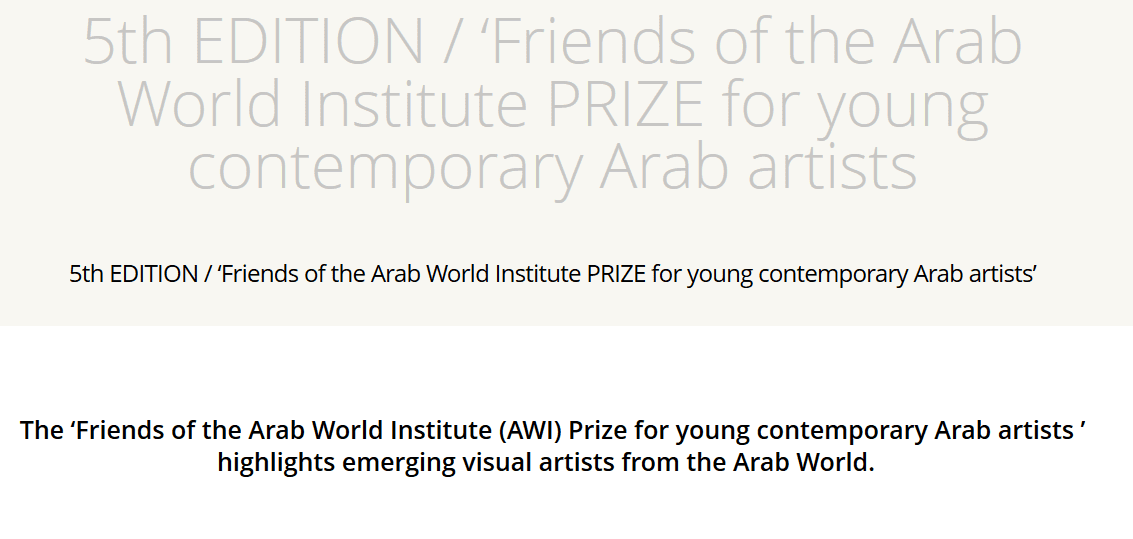Click "5th" in the large faded heading
1133x539 pixels.
click(128, 43)
